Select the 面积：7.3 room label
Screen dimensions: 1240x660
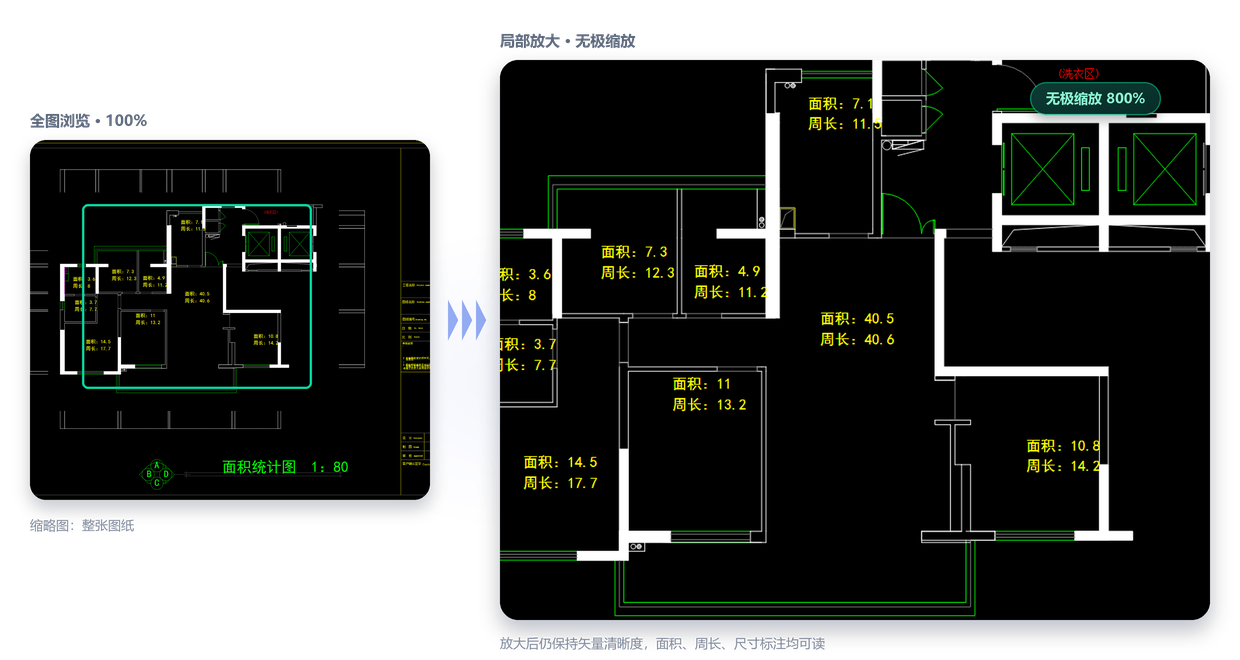tap(634, 252)
